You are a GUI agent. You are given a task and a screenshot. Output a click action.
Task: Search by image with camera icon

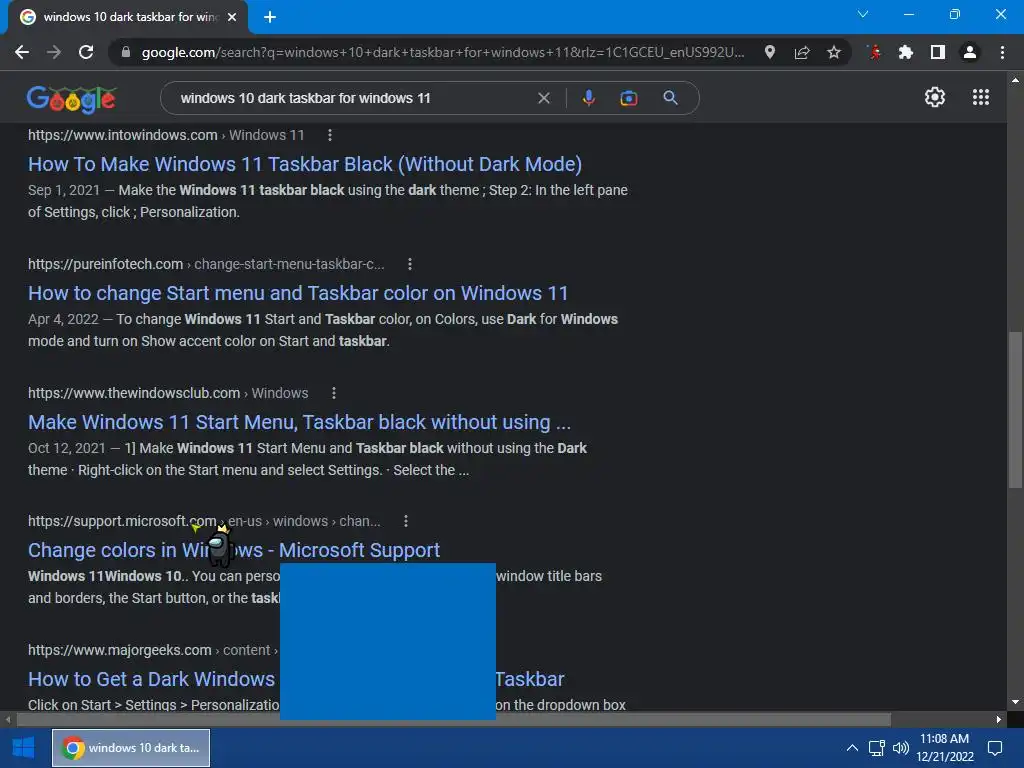click(628, 98)
